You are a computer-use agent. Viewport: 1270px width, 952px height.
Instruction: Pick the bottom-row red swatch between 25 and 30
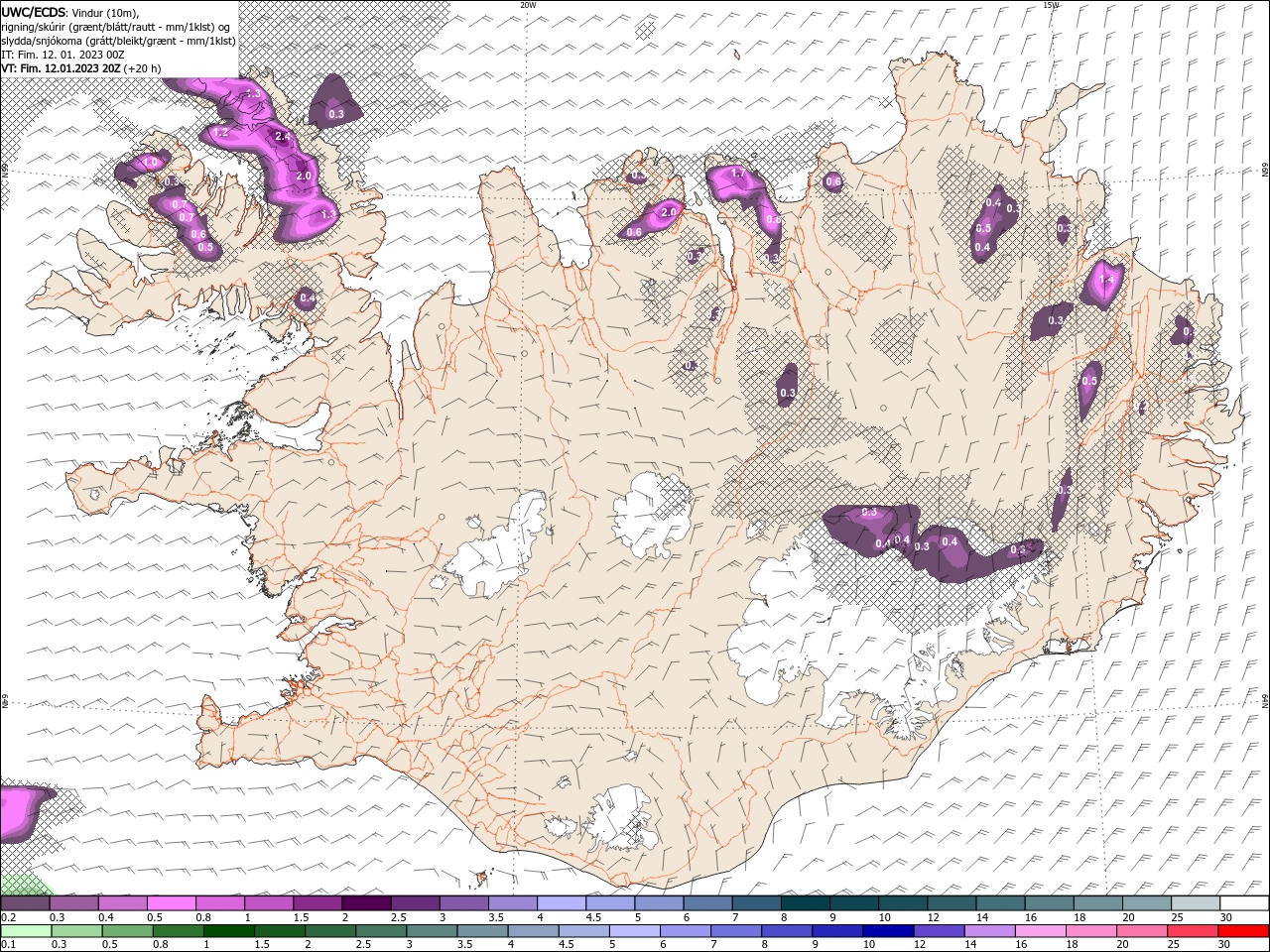click(x=1194, y=931)
